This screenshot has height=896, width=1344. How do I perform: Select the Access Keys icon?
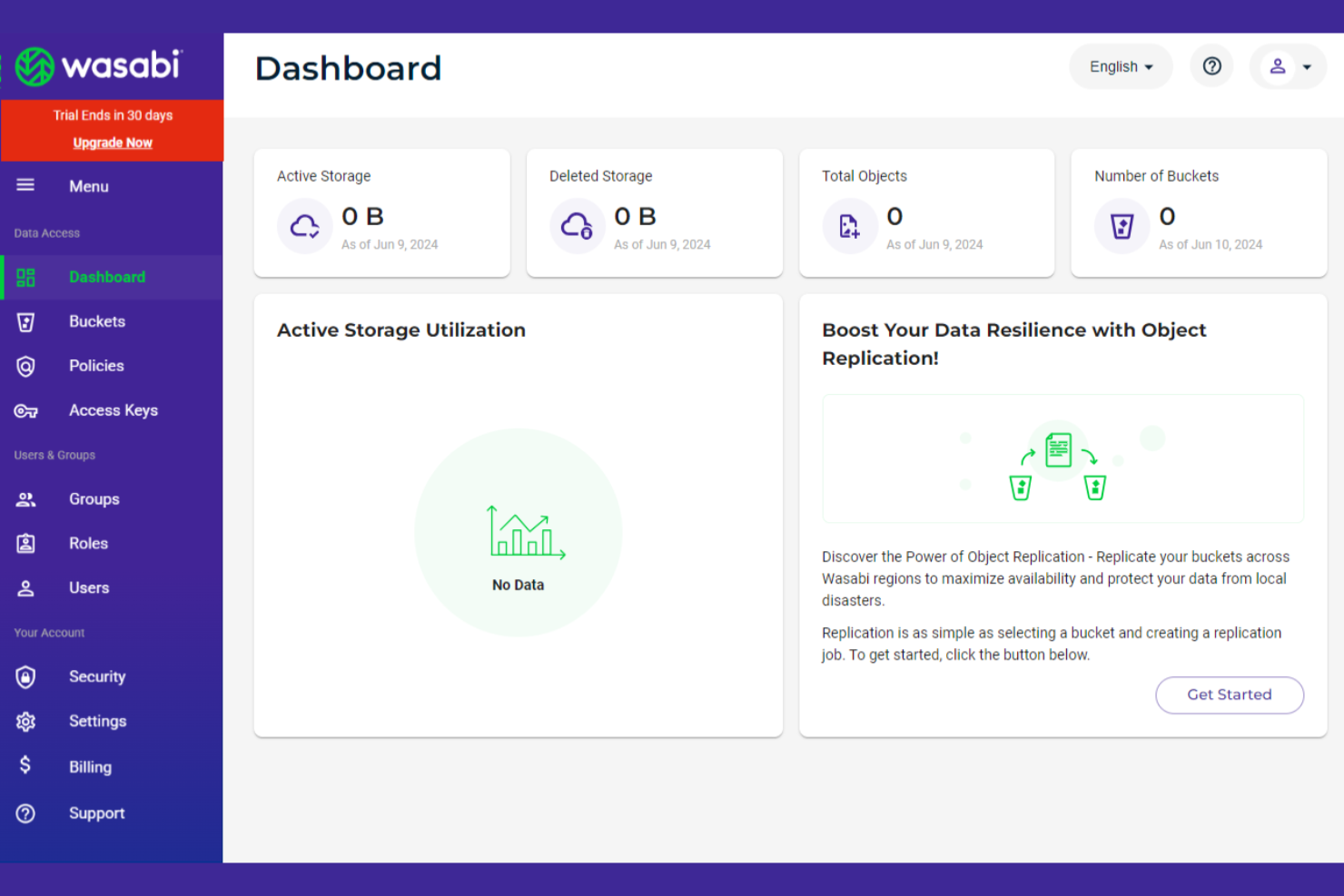[25, 410]
